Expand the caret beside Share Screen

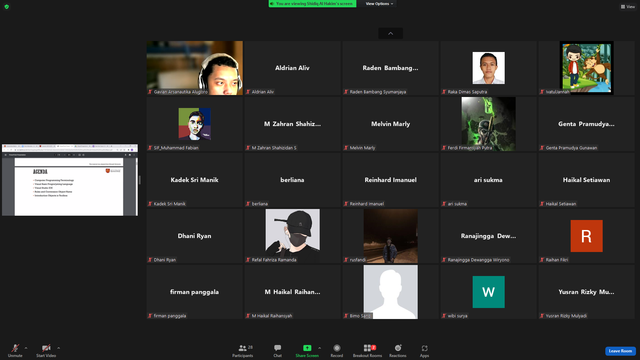tap(320, 348)
